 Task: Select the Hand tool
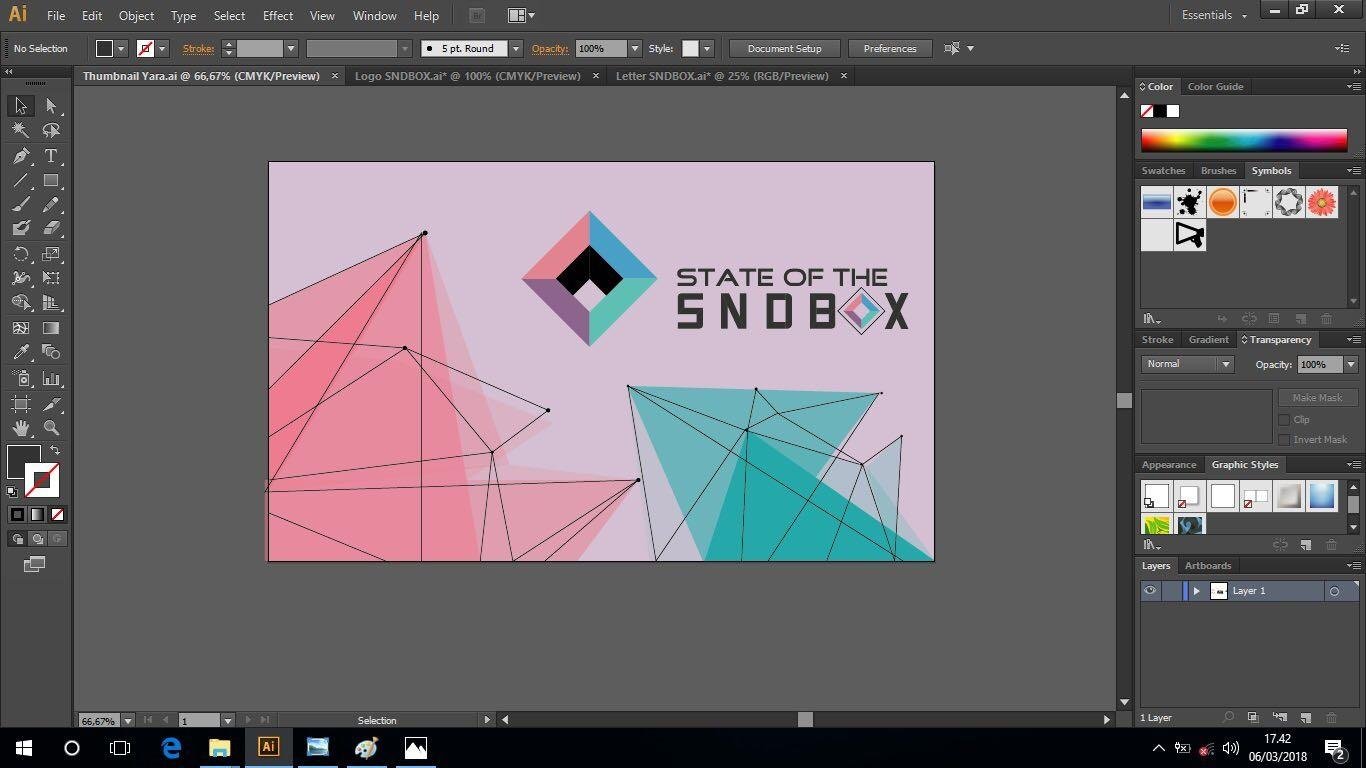pyautogui.click(x=20, y=428)
